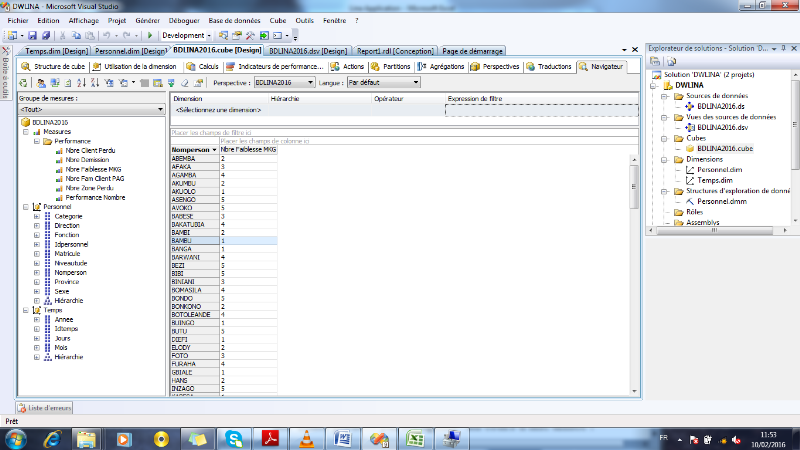Open the Development configuration dropdown
This screenshot has width=800, height=450.
coord(209,35)
